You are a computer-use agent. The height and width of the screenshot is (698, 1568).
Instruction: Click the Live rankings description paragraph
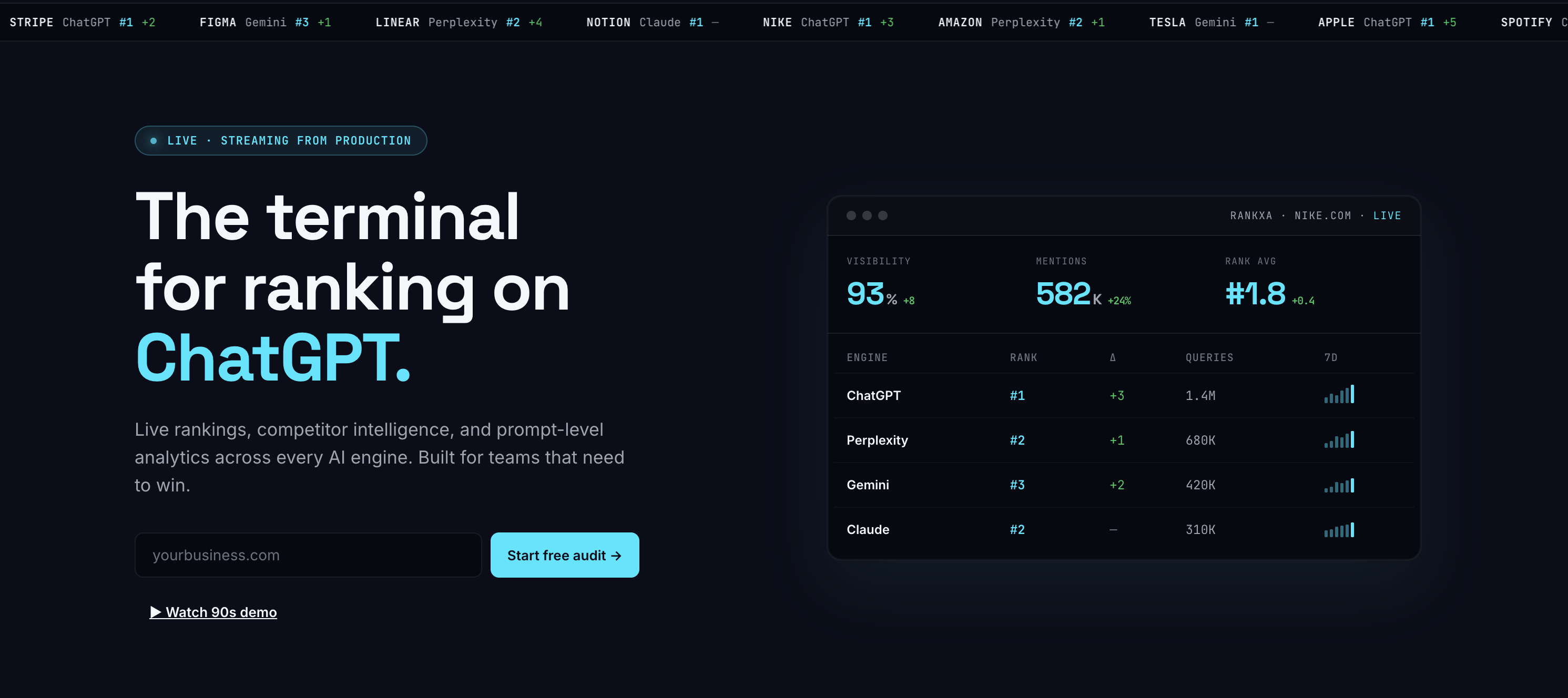click(x=379, y=457)
